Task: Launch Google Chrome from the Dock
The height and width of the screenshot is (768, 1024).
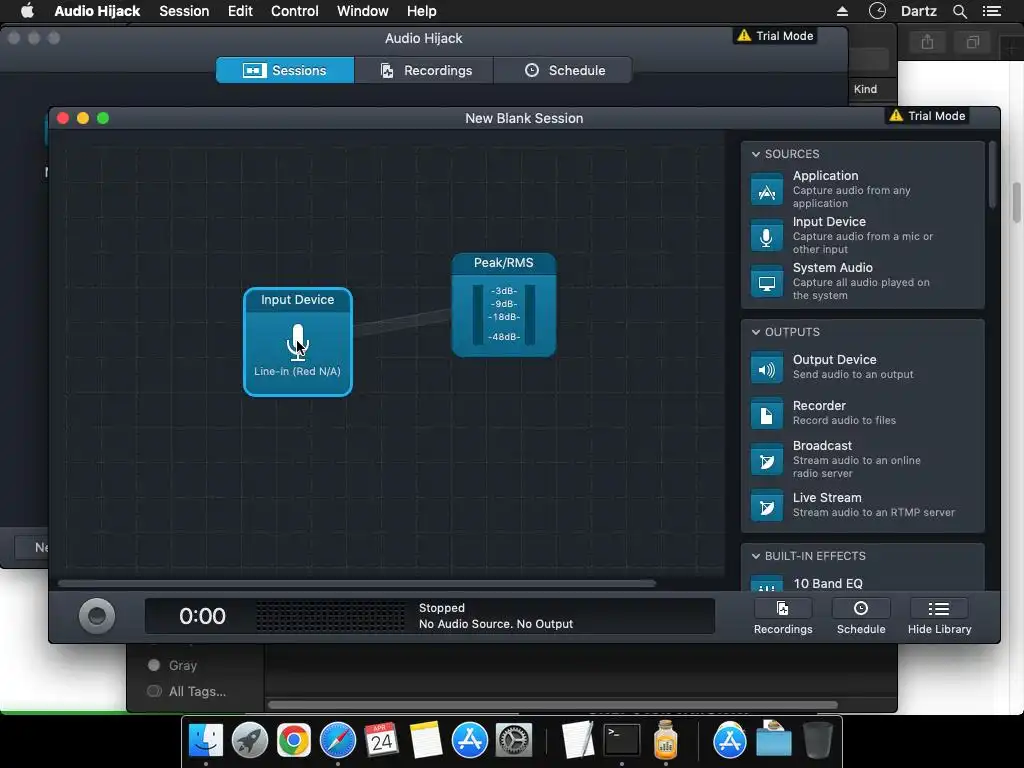Action: click(x=294, y=741)
